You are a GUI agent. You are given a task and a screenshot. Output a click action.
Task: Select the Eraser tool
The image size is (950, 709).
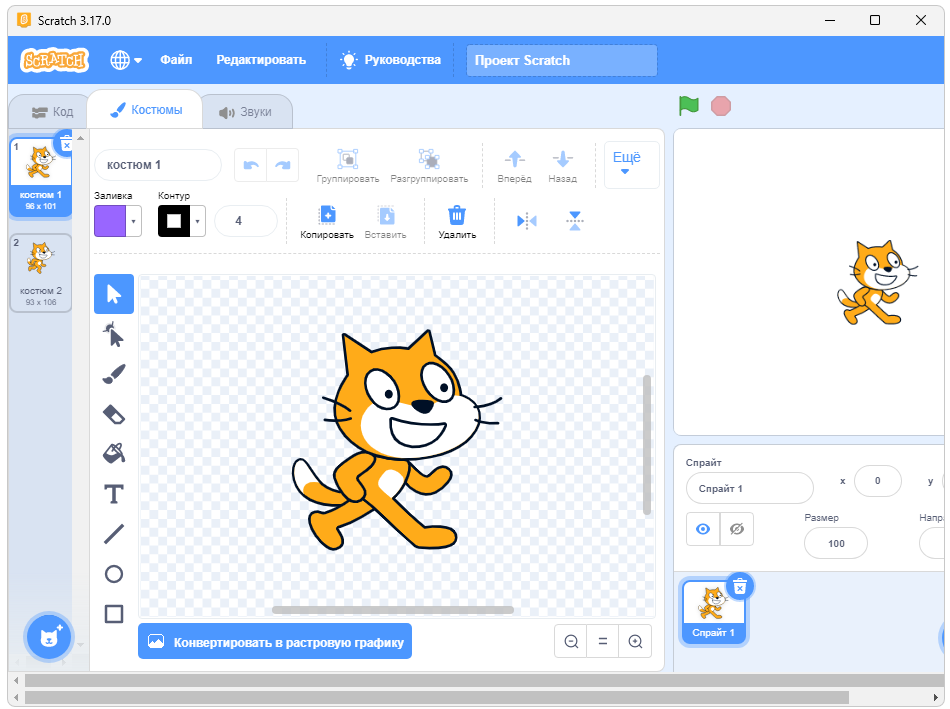point(114,414)
